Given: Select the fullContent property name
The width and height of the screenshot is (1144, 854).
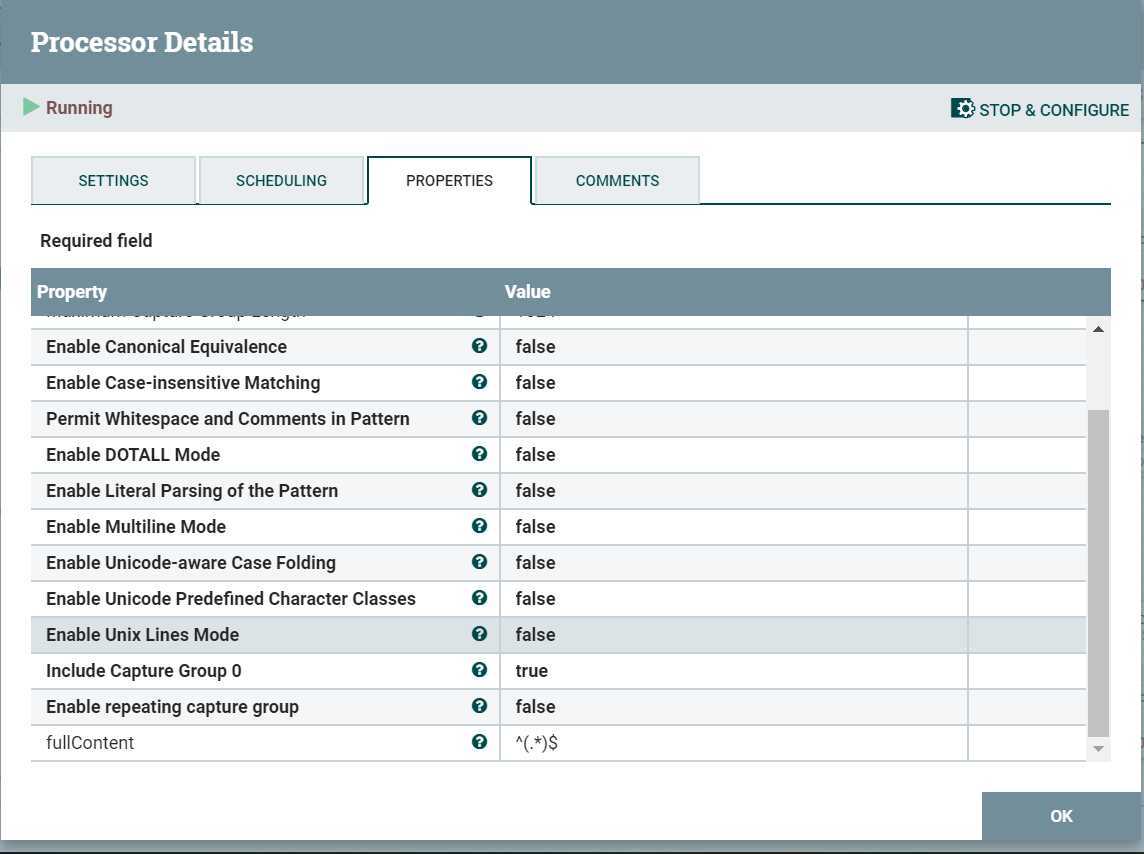Looking at the screenshot, I should point(90,742).
